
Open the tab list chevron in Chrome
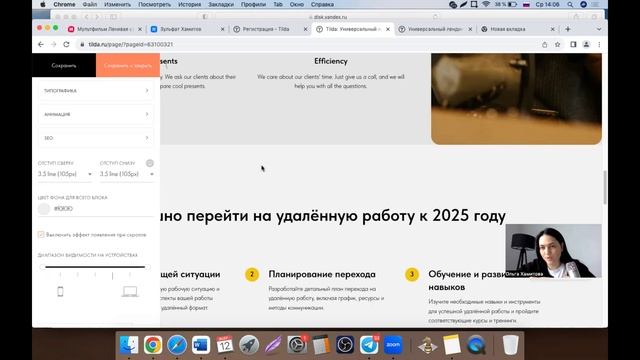599,29
